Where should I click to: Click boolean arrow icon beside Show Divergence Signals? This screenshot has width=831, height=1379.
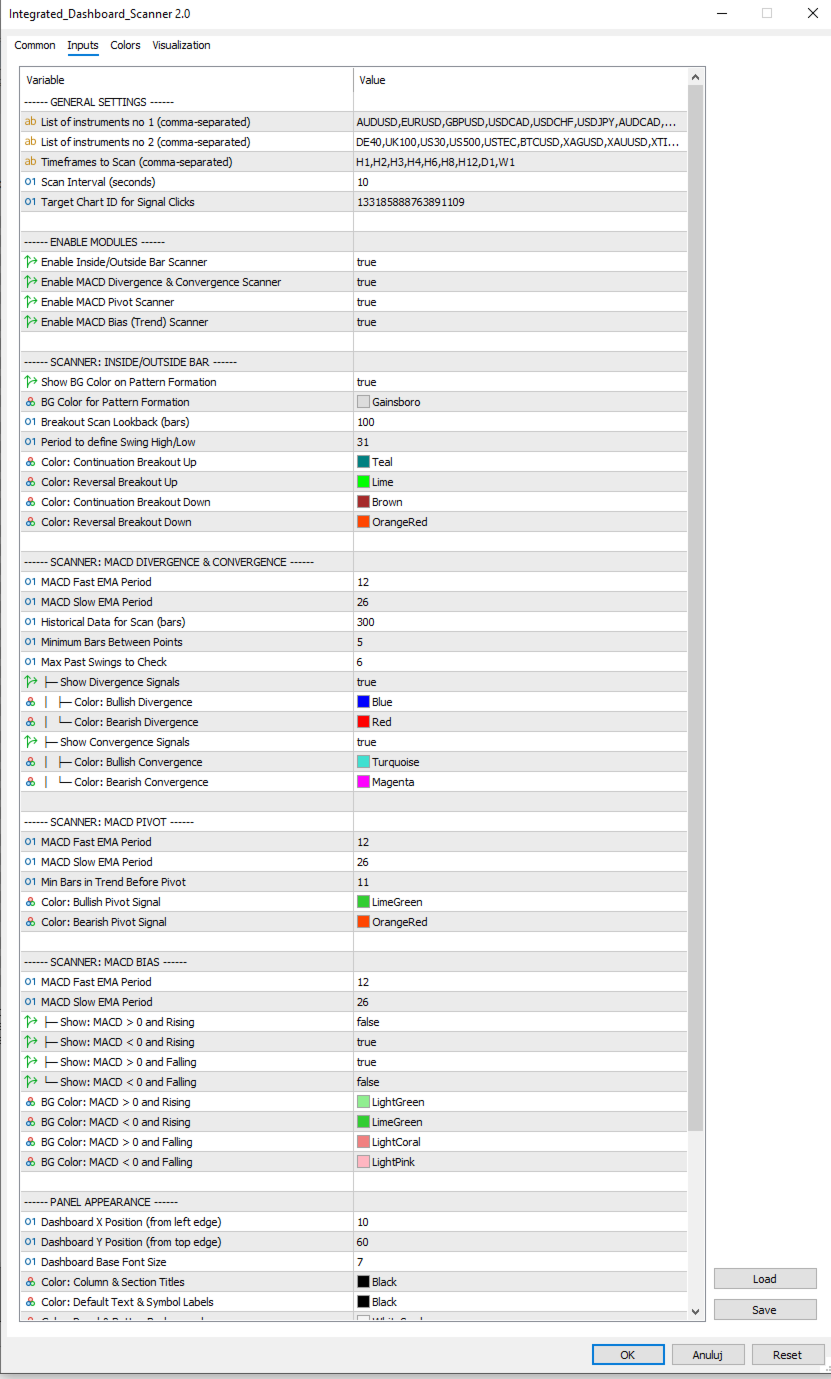point(30,682)
